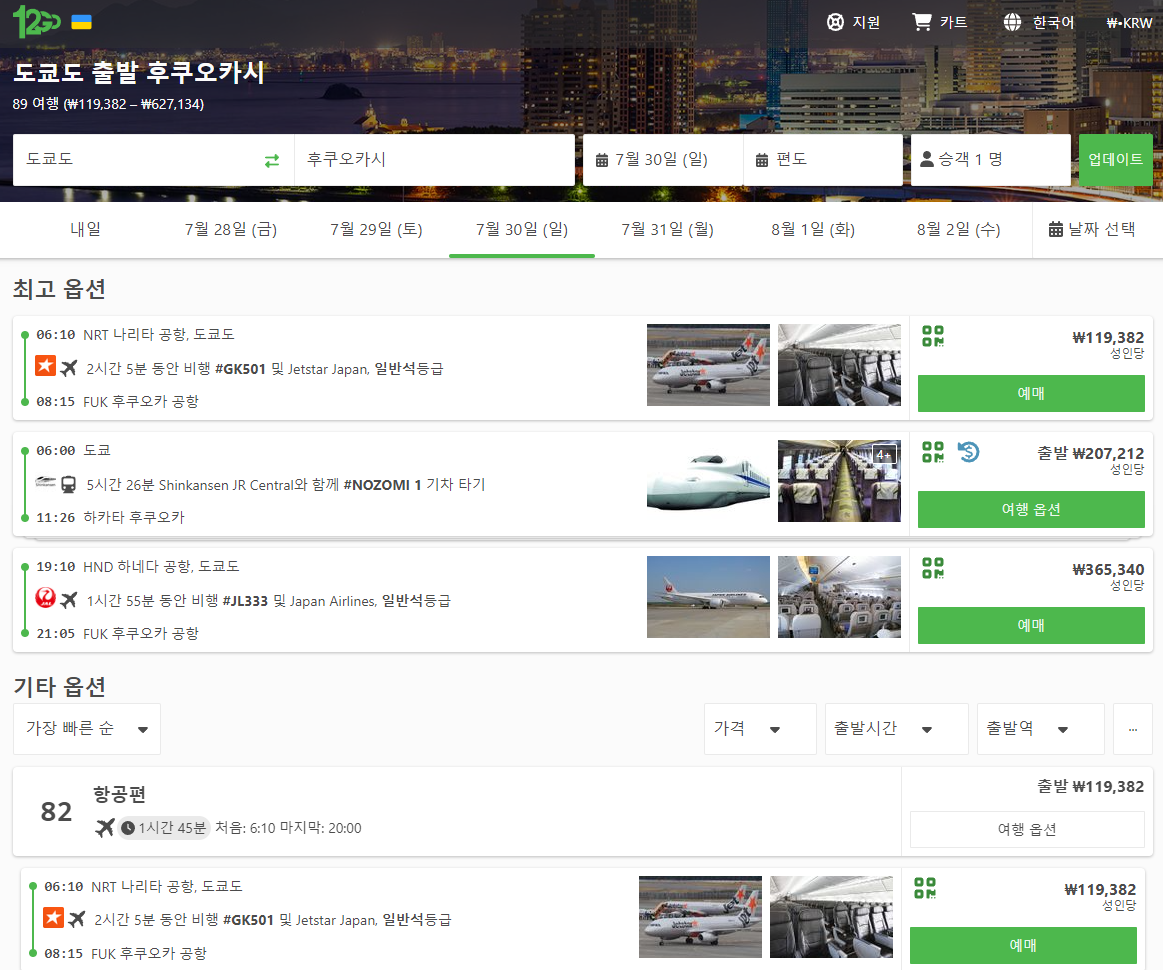Image resolution: width=1163 pixels, height=970 pixels.
Task: Open the Japan Airlines aircraft photo
Action: (708, 597)
